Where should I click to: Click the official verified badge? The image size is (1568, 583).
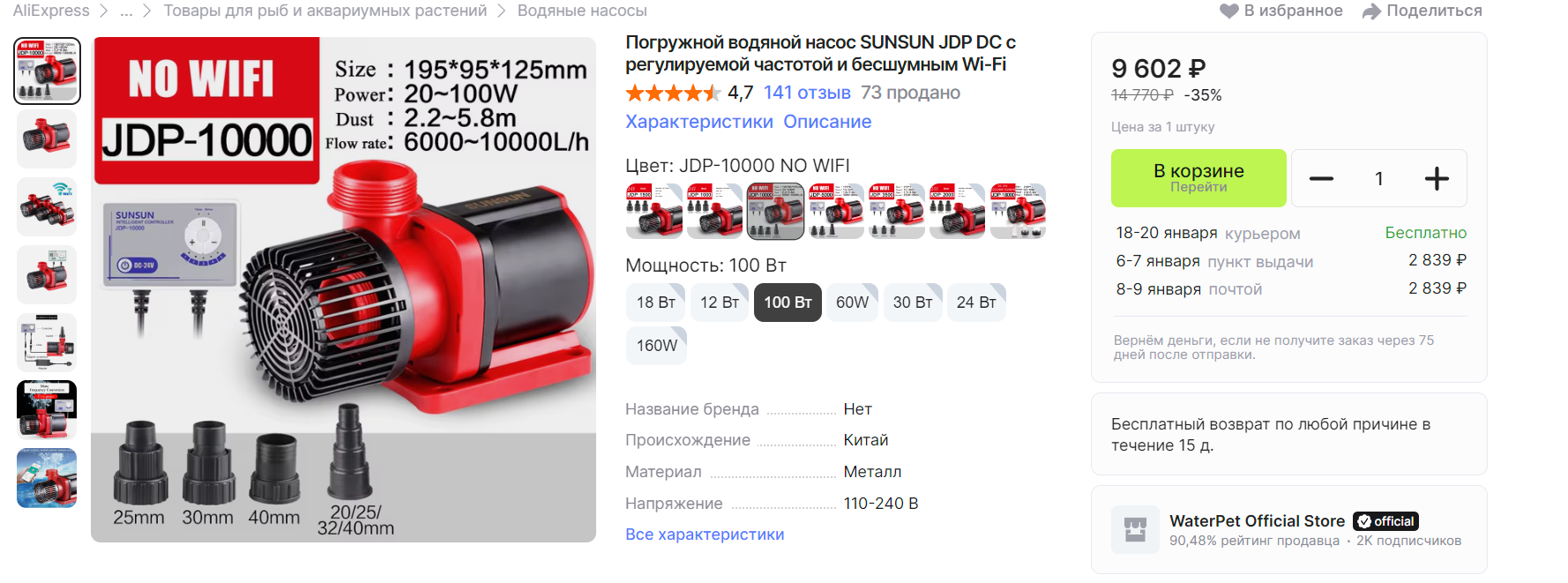point(1385,521)
